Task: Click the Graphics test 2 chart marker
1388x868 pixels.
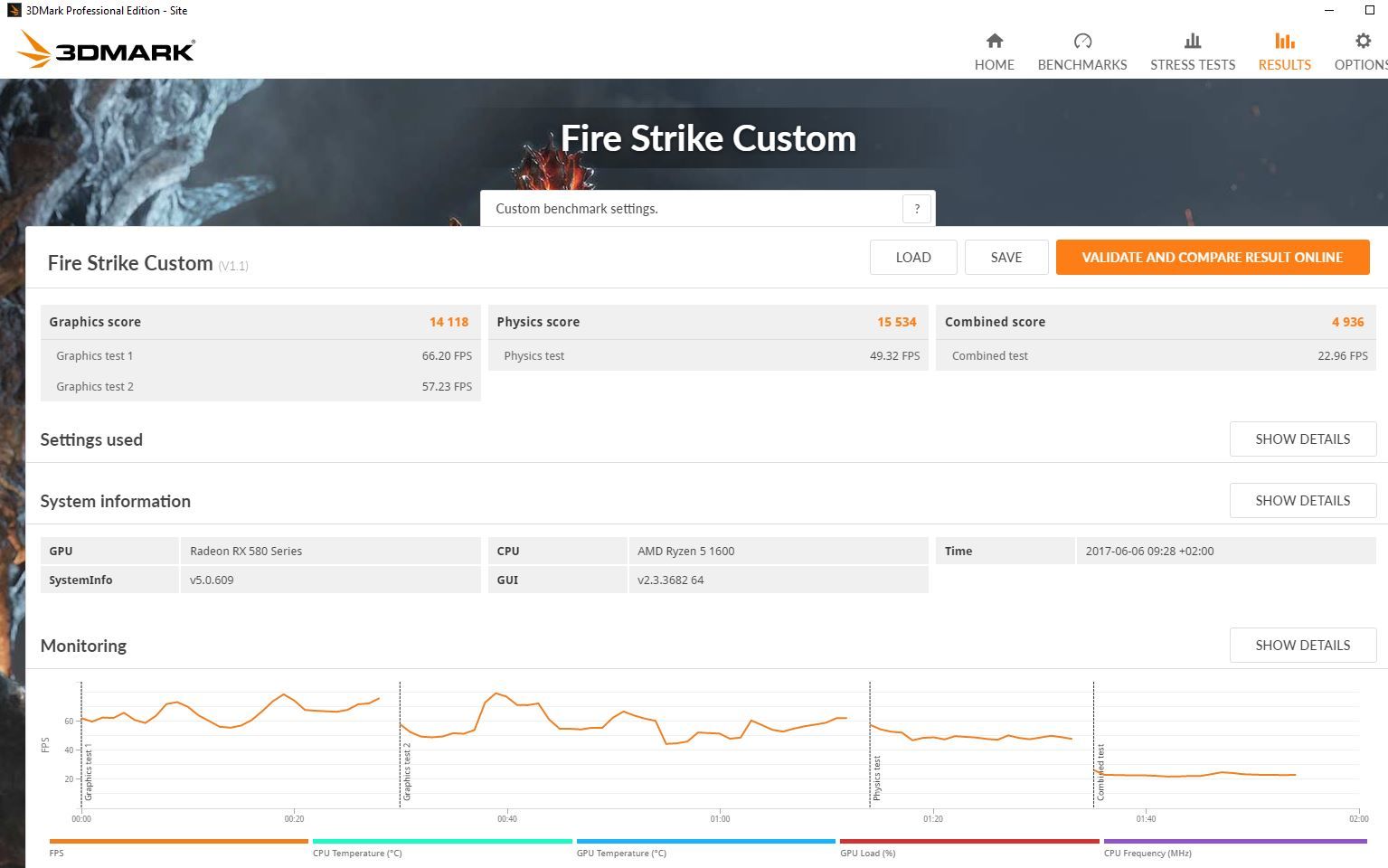Action: (x=407, y=772)
